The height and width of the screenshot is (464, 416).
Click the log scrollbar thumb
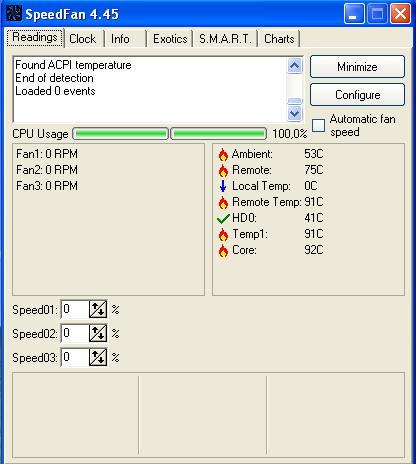[295, 101]
